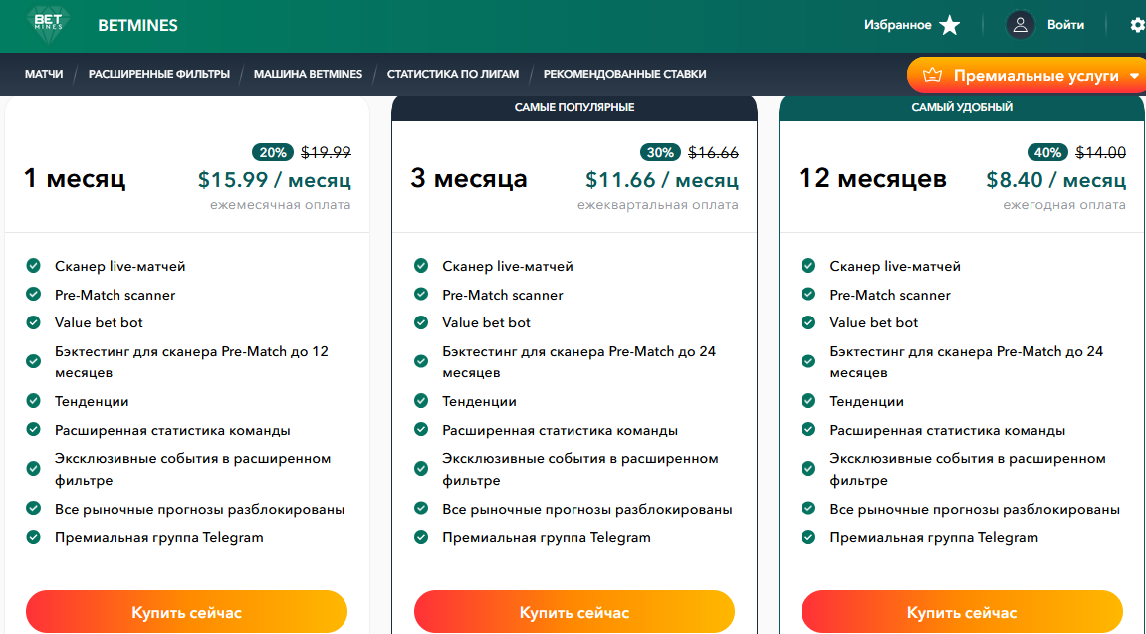Screen dimensions: 1146x634
Task: Click the Favorites star icon
Action: click(x=949, y=25)
